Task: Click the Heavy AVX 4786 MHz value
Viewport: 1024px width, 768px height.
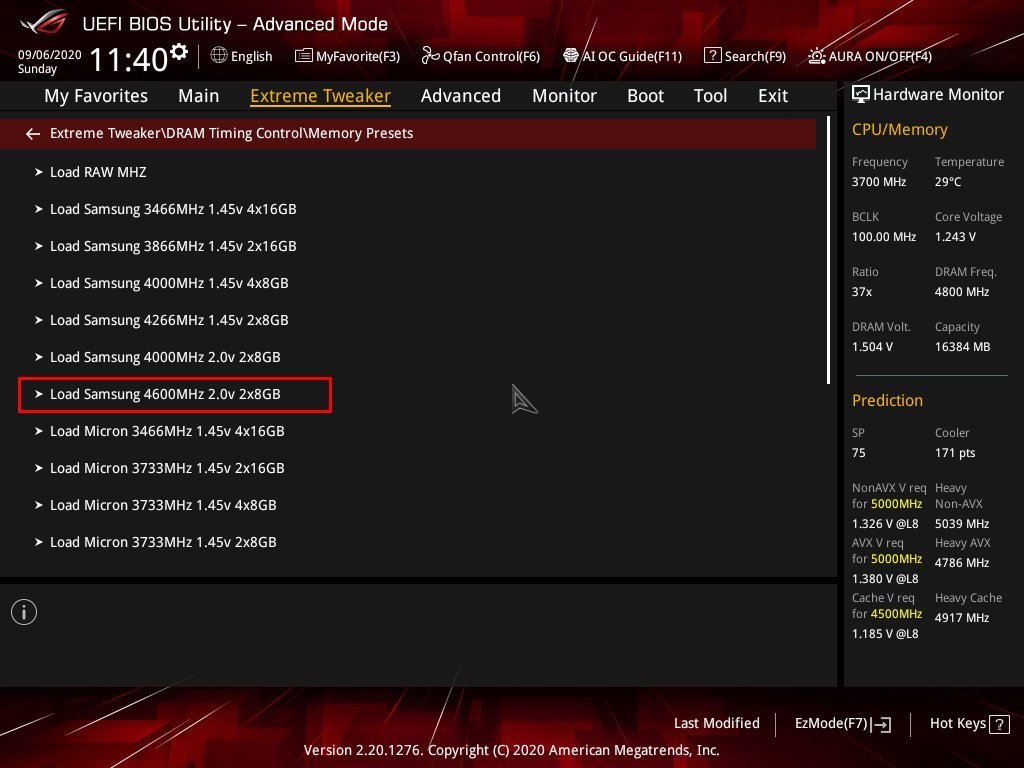Action: [x=961, y=563]
